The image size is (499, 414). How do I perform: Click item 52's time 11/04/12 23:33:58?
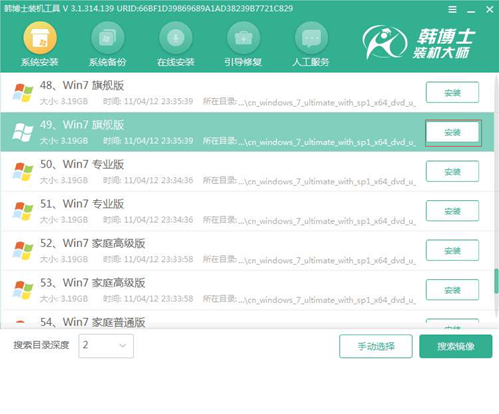point(148,259)
